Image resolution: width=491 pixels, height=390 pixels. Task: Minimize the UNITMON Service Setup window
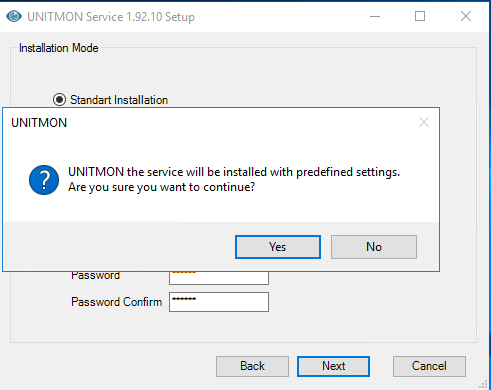375,16
